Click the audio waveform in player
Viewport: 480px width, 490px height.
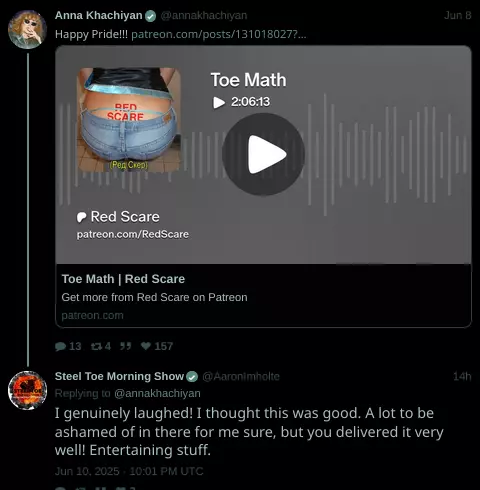(x=387, y=155)
